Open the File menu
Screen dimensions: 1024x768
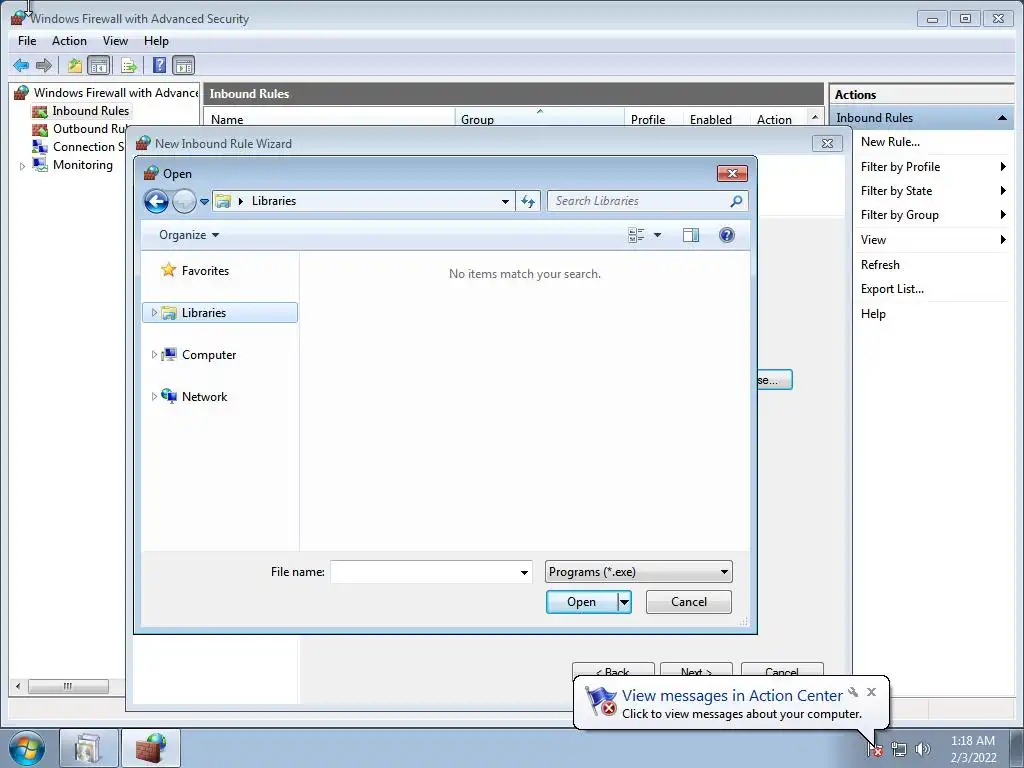pos(27,40)
